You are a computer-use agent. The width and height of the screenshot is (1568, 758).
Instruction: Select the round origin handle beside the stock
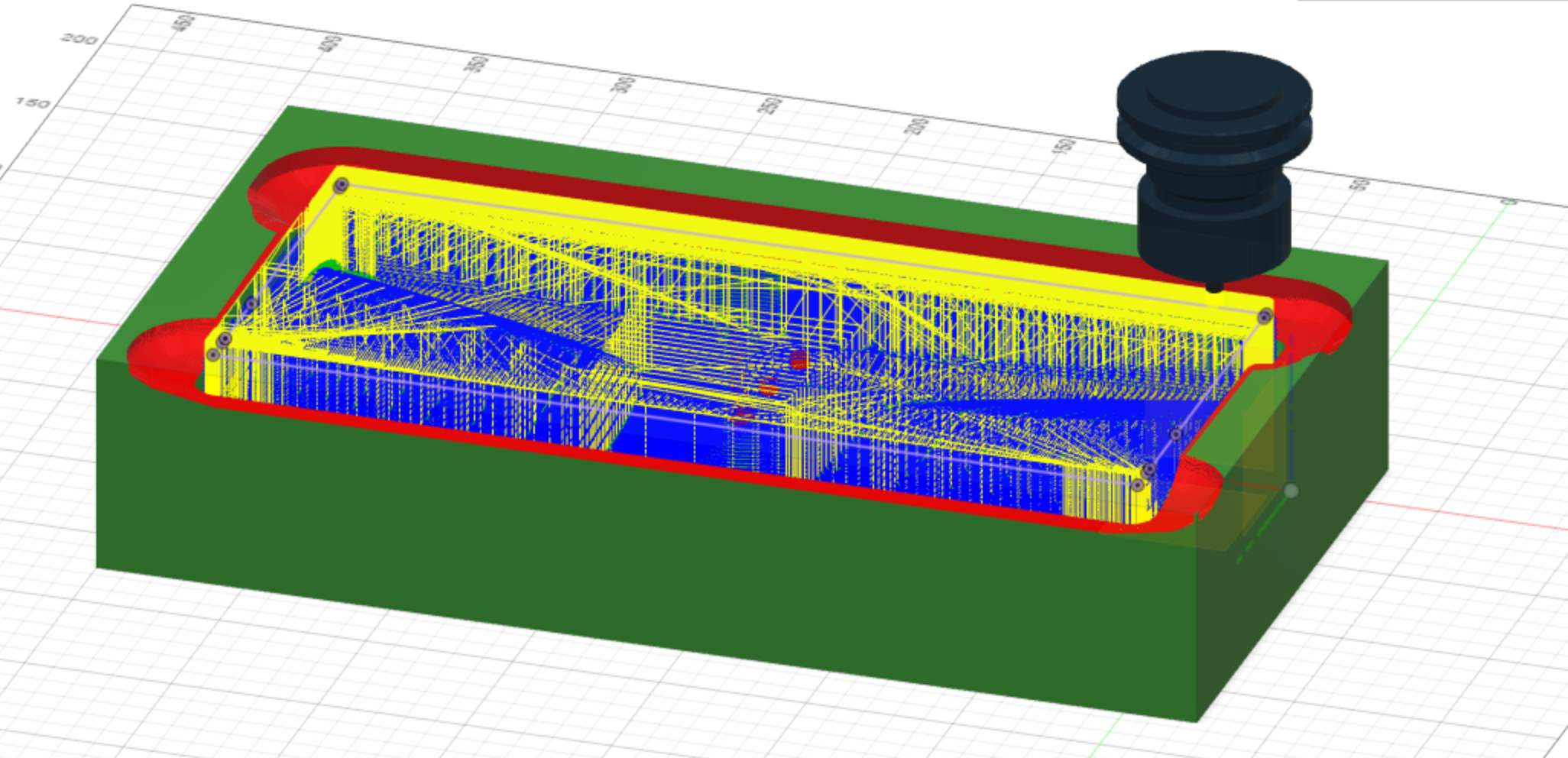coord(1291,491)
